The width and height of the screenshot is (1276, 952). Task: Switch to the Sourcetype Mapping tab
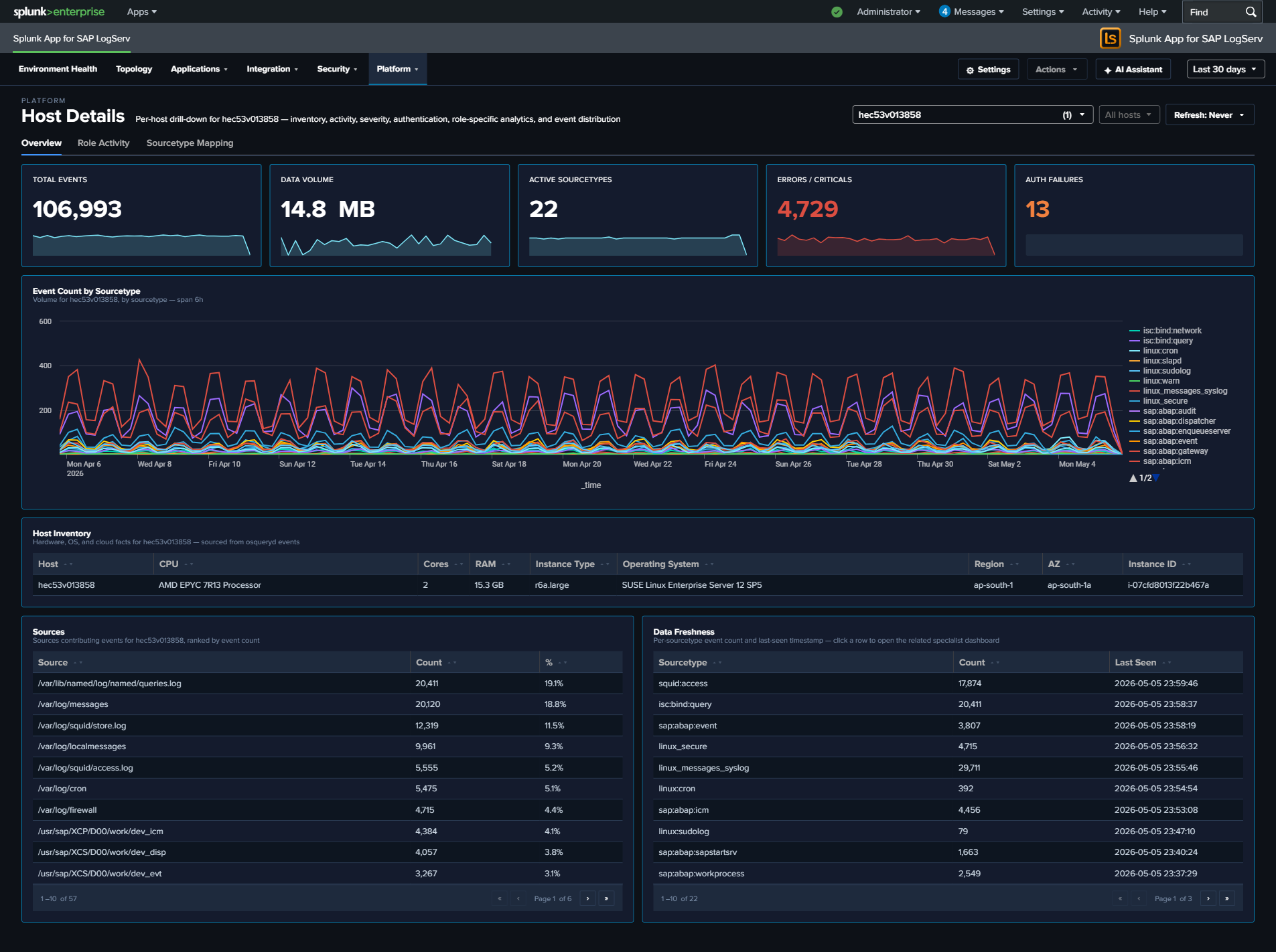click(x=190, y=143)
